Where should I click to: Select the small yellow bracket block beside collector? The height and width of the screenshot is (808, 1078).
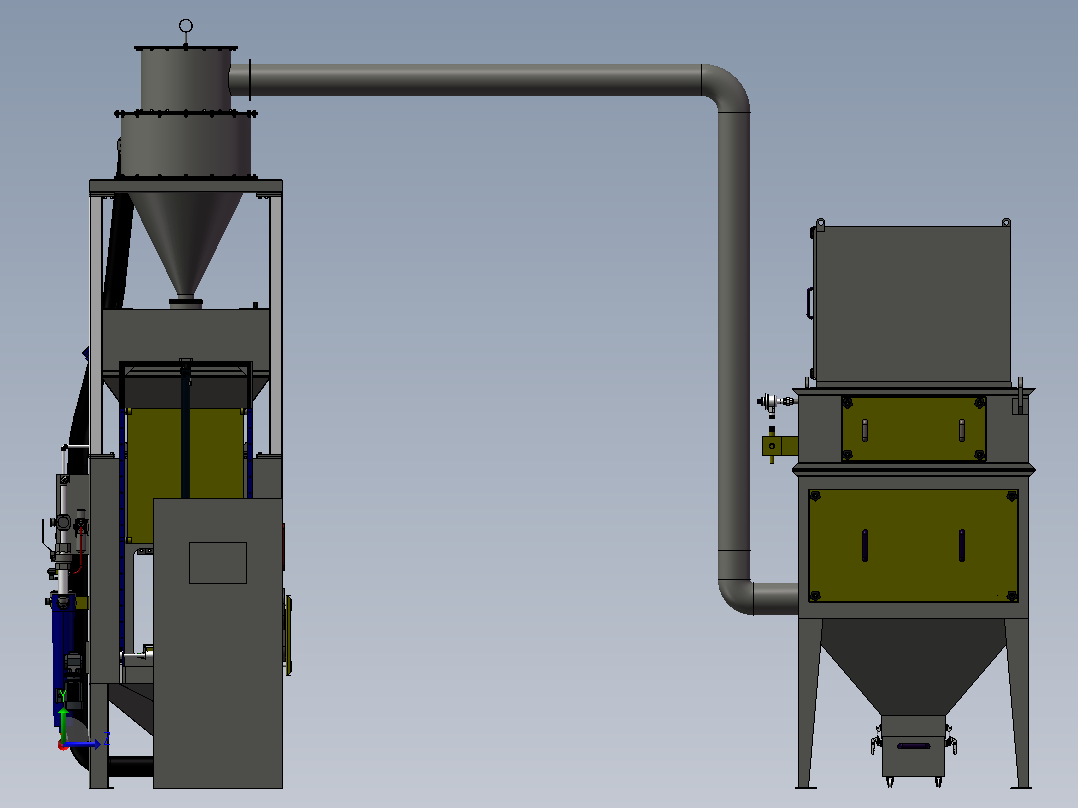(x=779, y=446)
